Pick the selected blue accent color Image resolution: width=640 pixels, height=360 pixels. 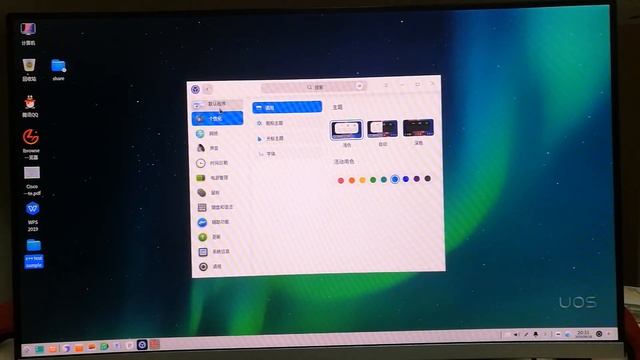[x=395, y=179]
